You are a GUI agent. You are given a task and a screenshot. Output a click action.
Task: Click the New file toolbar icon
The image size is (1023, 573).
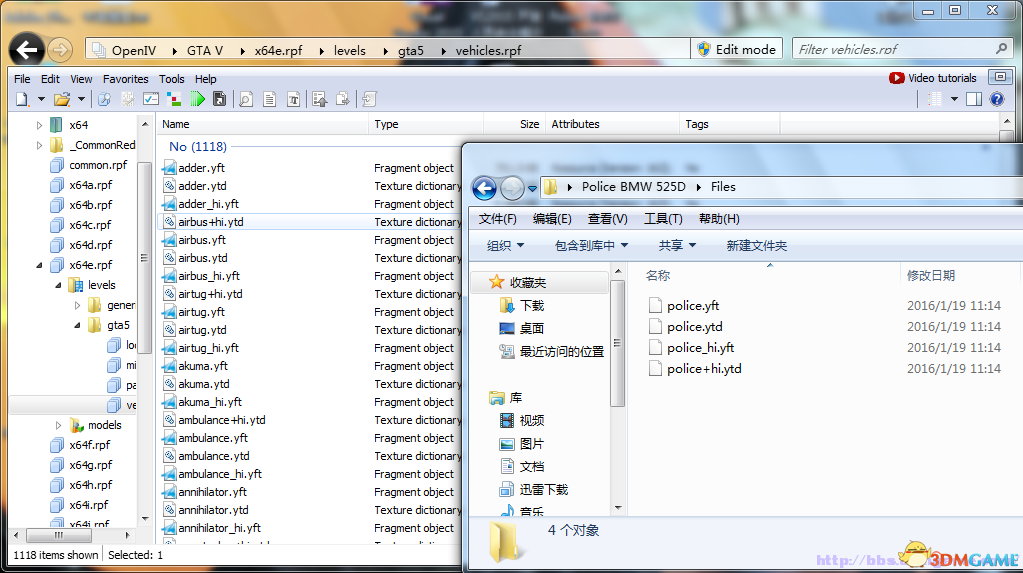tap(22, 99)
